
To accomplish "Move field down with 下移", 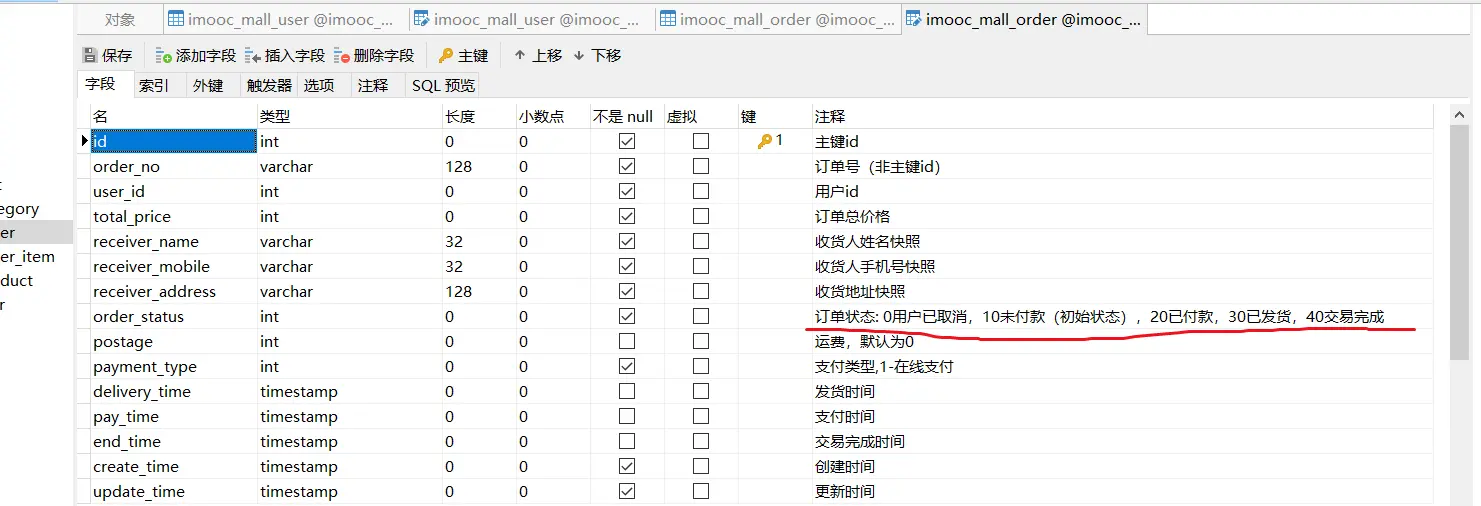I will pyautogui.click(x=597, y=56).
